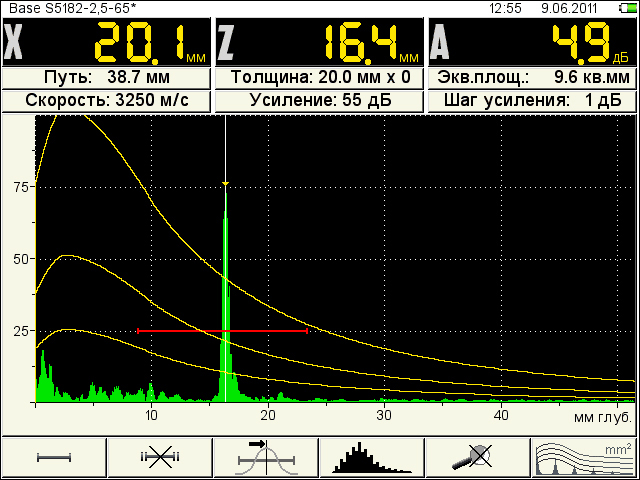Click the date 9.06.2011
The height and width of the screenshot is (480, 640).
(569, 8)
